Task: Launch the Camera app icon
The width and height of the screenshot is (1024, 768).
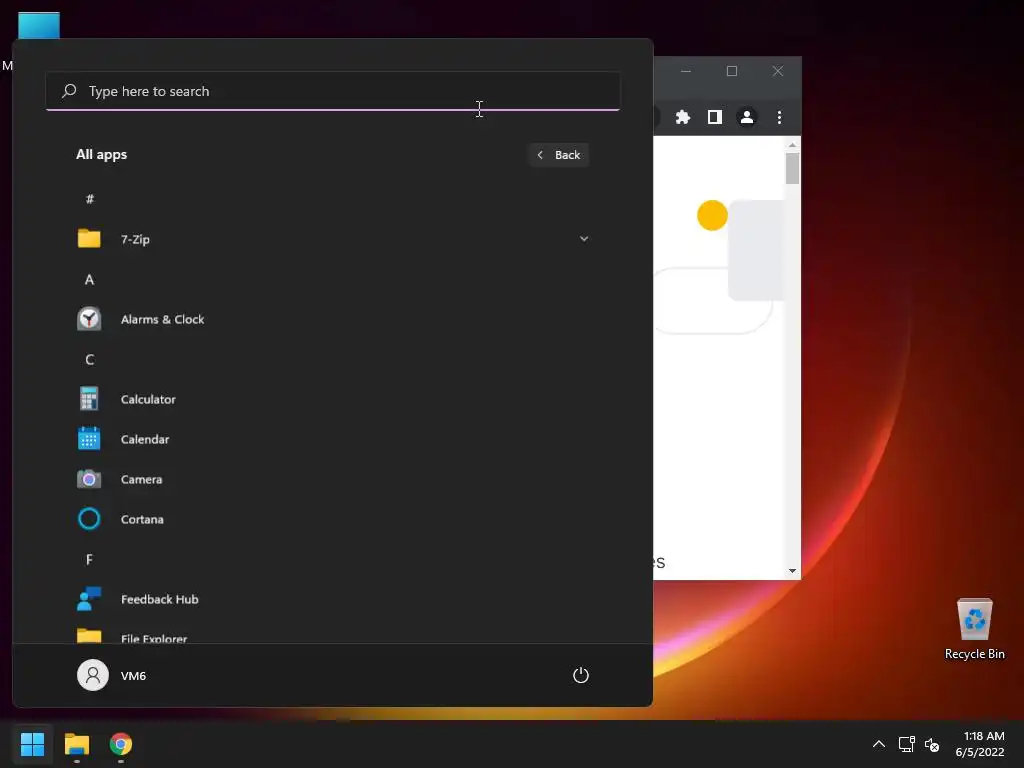Action: pos(89,479)
